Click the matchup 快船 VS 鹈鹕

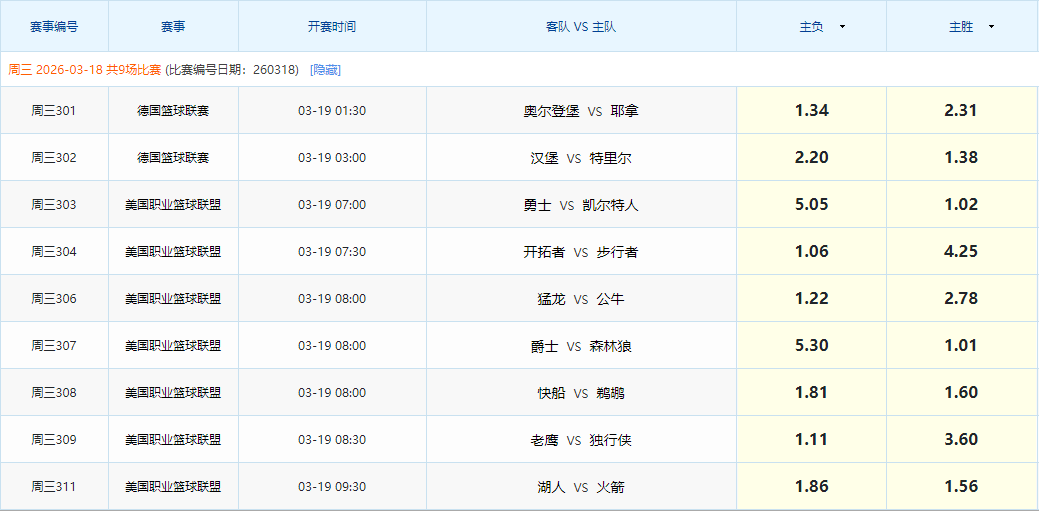click(x=581, y=393)
